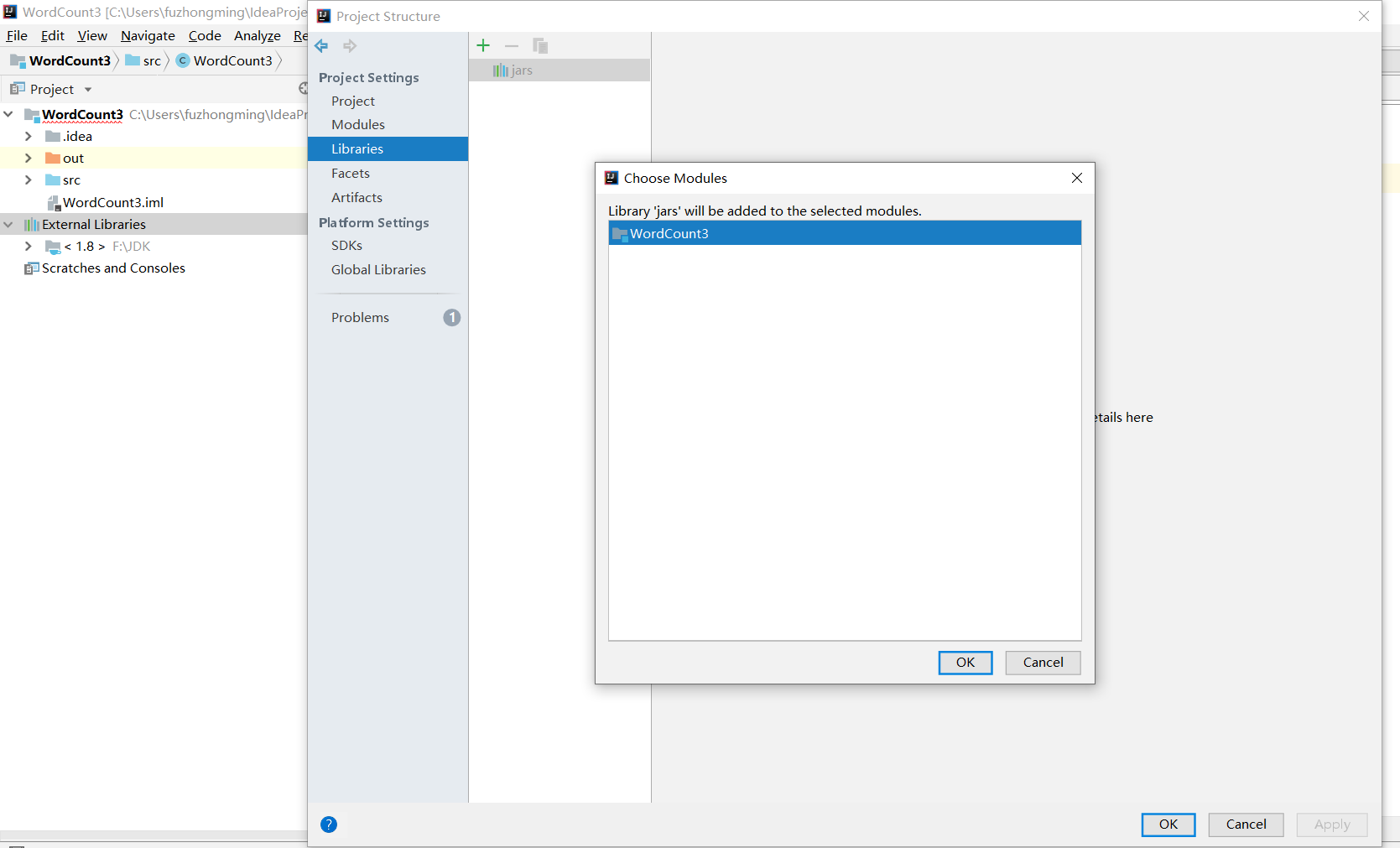Viewport: 1400px width, 848px height.
Task: Open help via the question mark icon
Action: point(328,825)
